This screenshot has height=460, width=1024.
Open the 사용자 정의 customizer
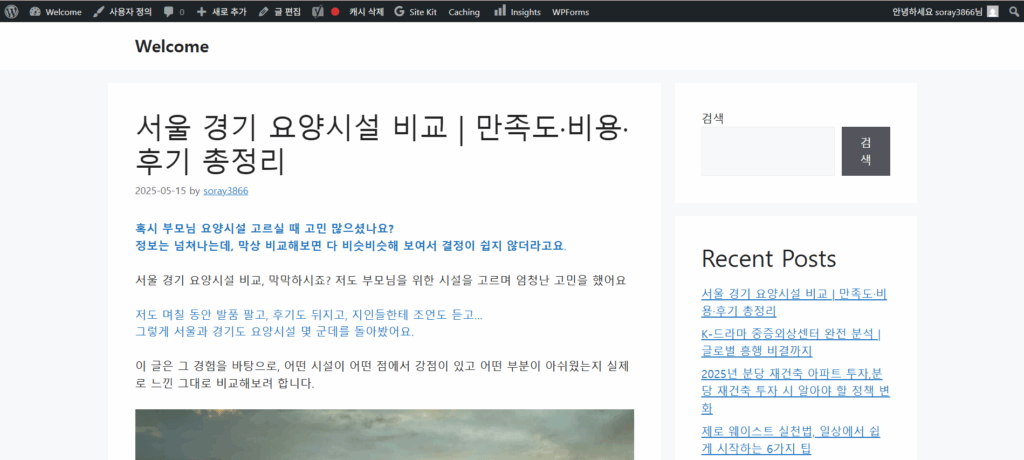click(x=122, y=11)
